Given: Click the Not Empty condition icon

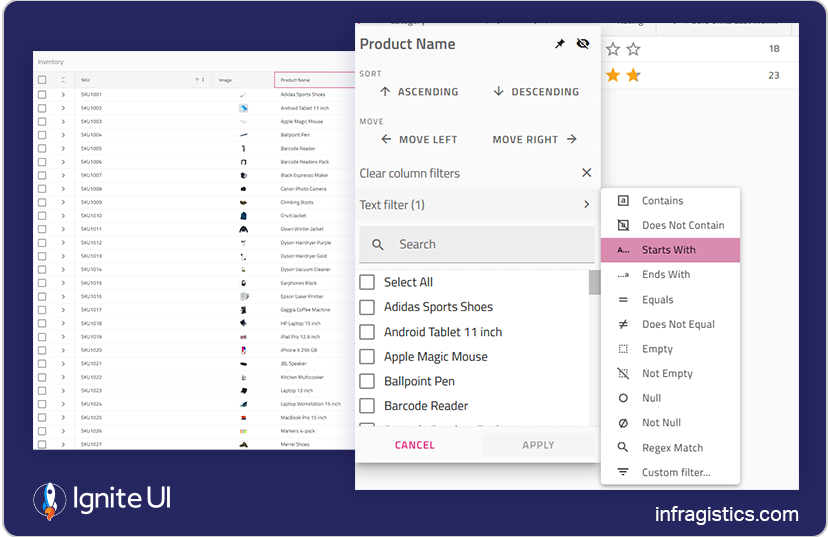Looking at the screenshot, I should click(x=623, y=373).
